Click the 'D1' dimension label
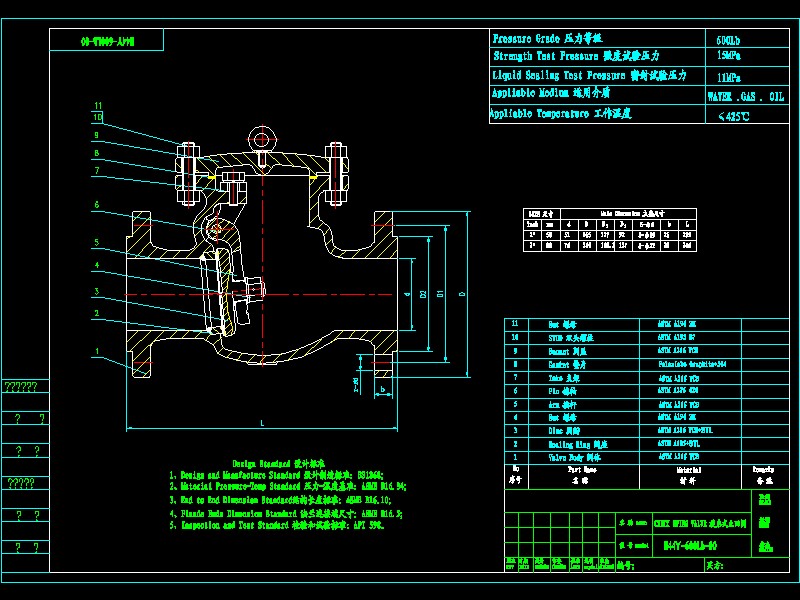Image resolution: width=800 pixels, height=600 pixels. (x=440, y=294)
